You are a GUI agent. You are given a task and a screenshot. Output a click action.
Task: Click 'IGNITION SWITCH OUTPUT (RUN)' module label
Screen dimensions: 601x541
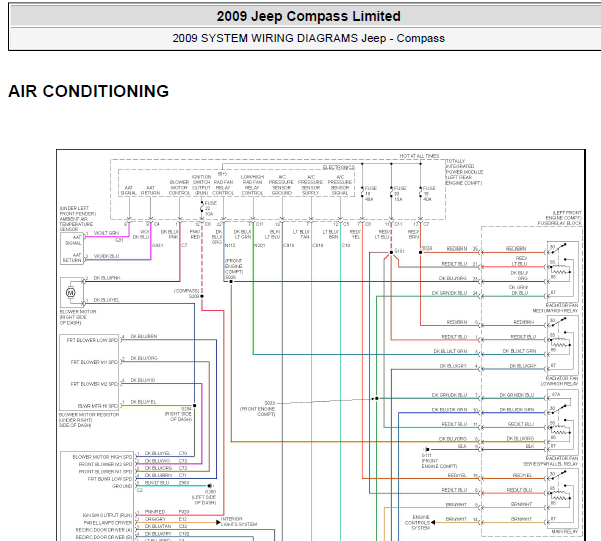[201, 185]
